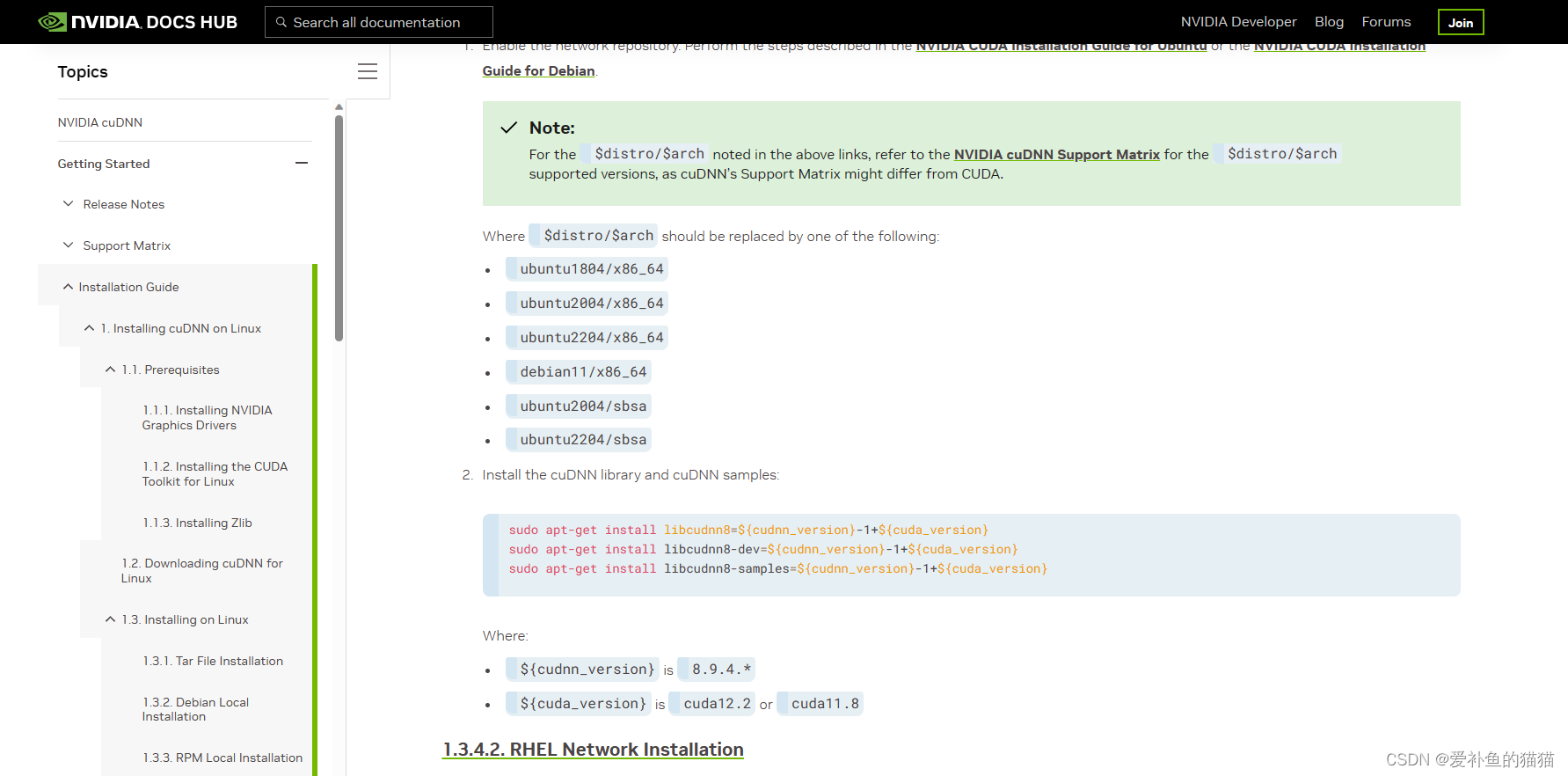This screenshot has width=1568, height=776.
Task: Open 1.3.2. Debian Local Installation
Action: (196, 709)
